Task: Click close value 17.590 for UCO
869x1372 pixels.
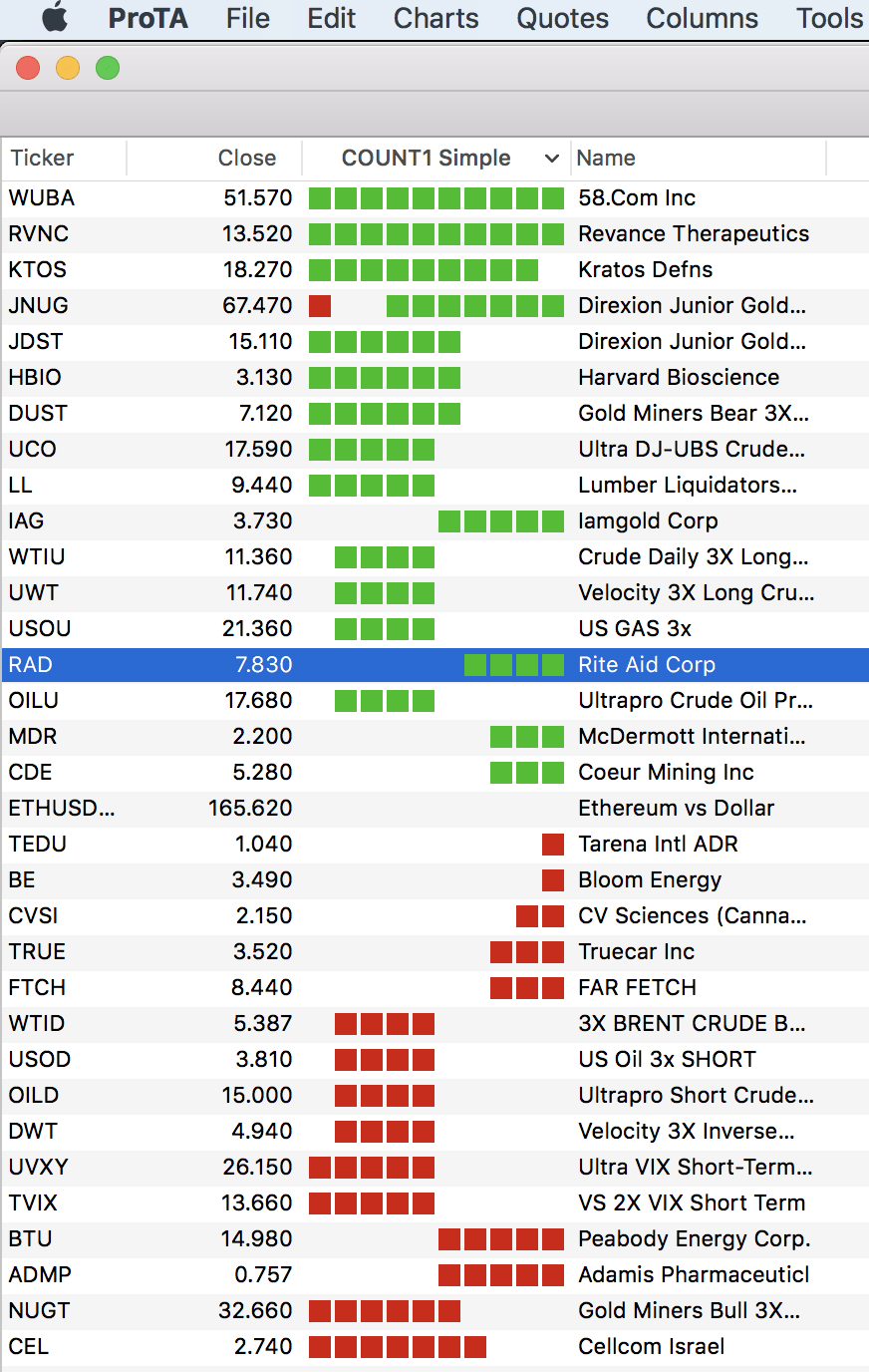Action: pyautogui.click(x=258, y=449)
